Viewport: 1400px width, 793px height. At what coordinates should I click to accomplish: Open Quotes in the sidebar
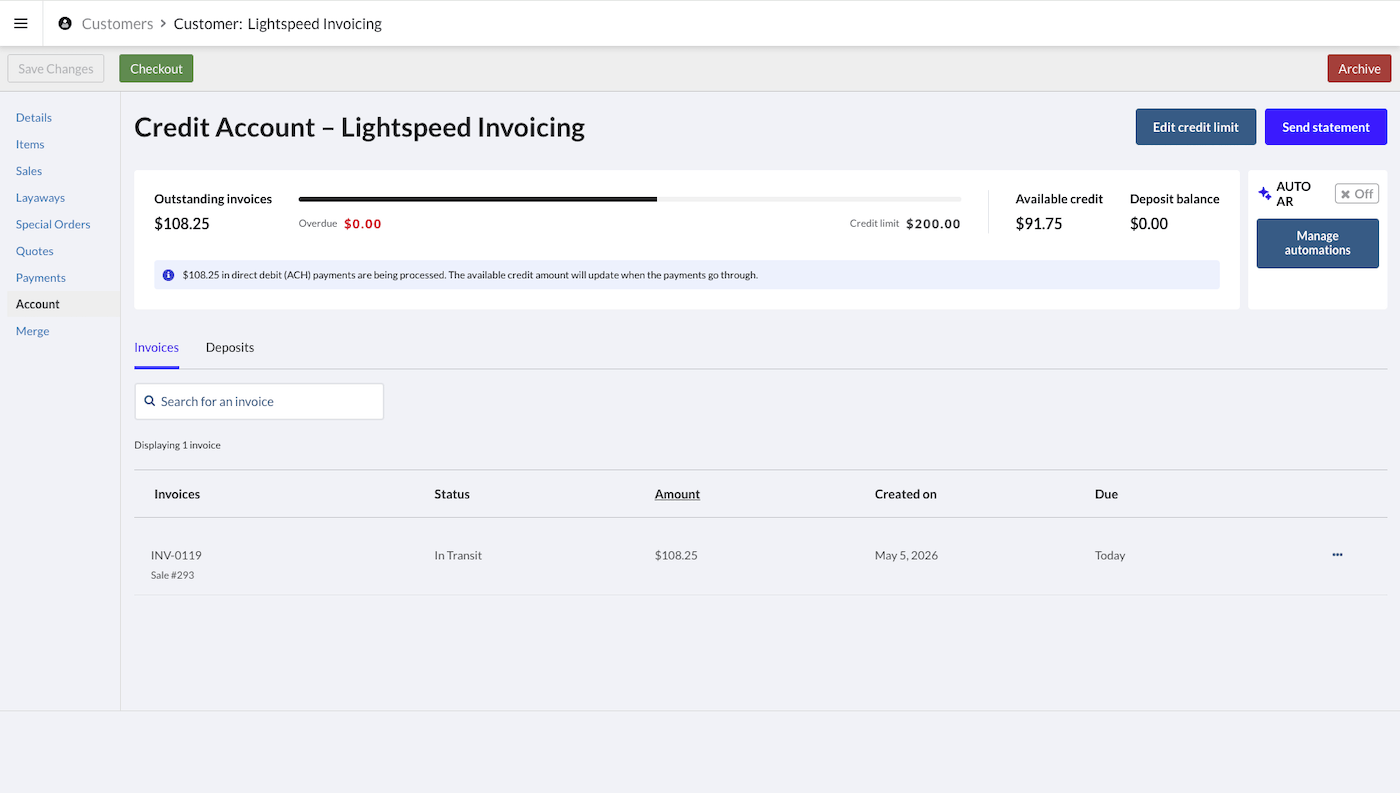[35, 251]
